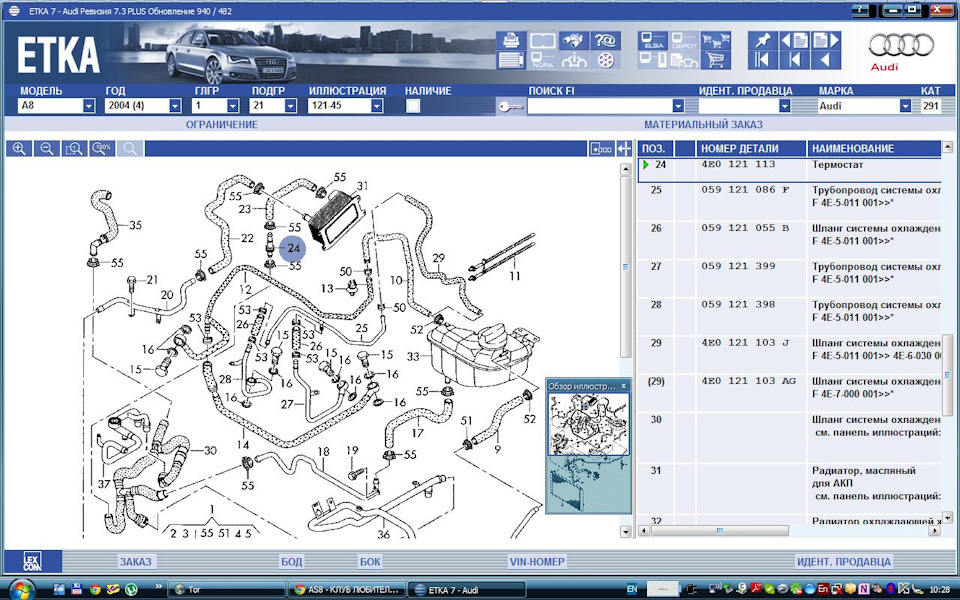Open the ИЛЛЮСТРАЦИЯ dropdown showing 121-45
This screenshot has width=960, height=600.
tap(377, 105)
